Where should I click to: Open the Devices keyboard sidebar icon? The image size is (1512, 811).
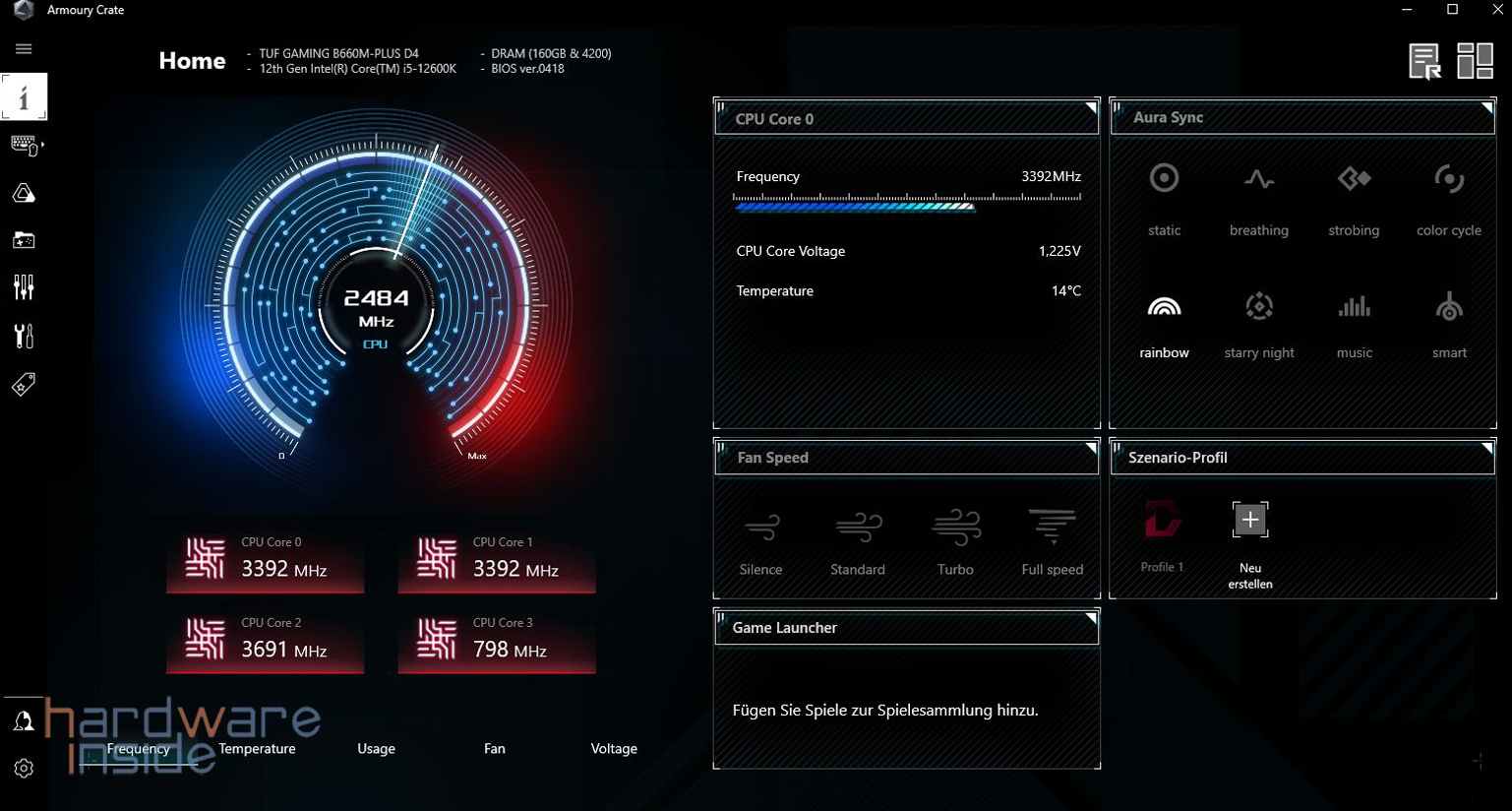(25, 145)
